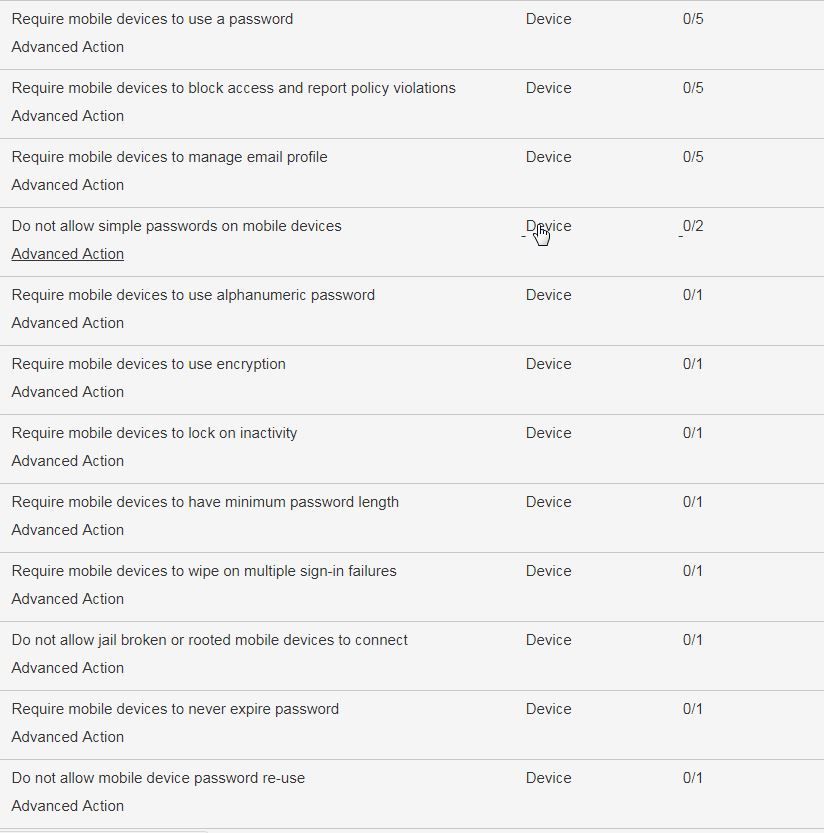Click Advanced Action under jail broken devices rule
Screen dimensions: 824x833
[x=67, y=668]
